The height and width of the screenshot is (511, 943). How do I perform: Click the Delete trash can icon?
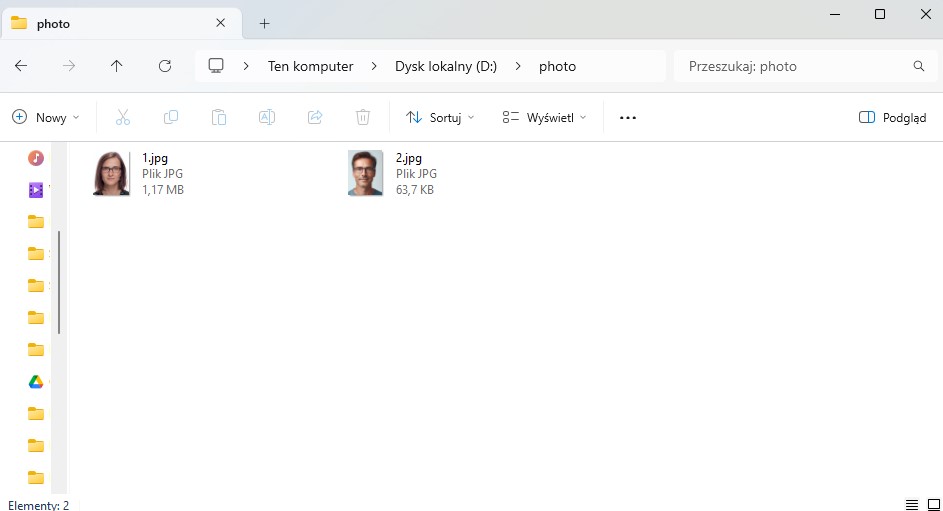click(x=363, y=117)
